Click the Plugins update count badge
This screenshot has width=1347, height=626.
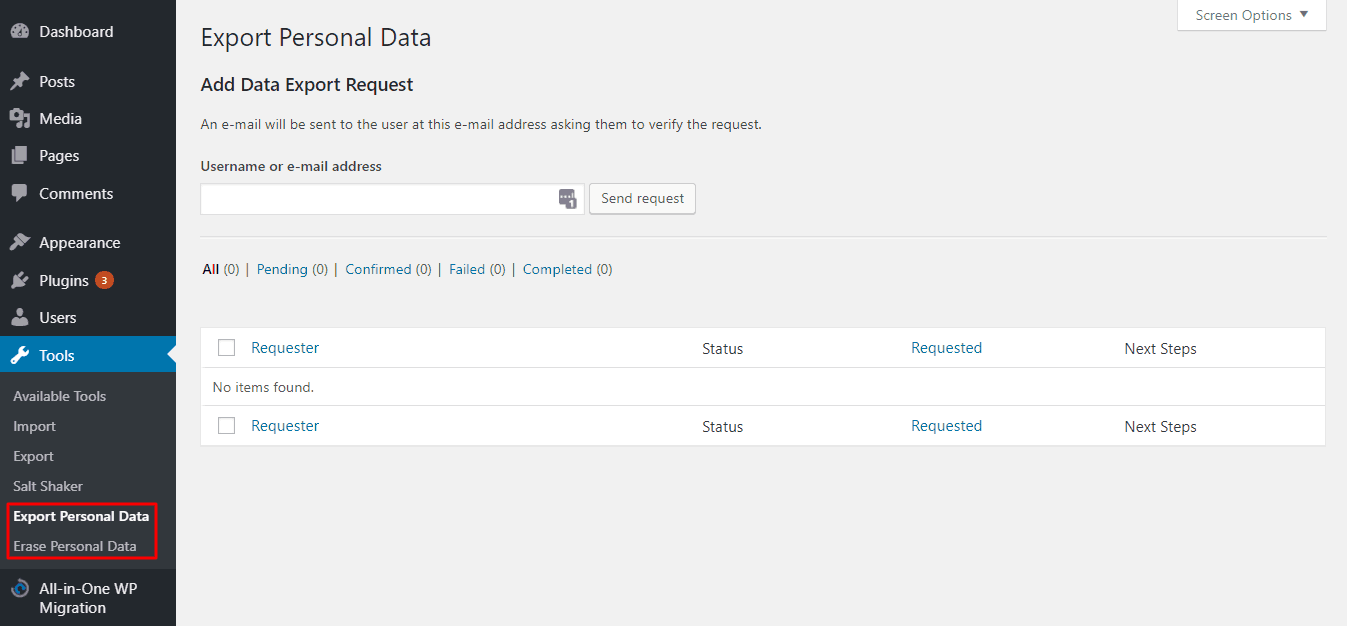click(104, 280)
